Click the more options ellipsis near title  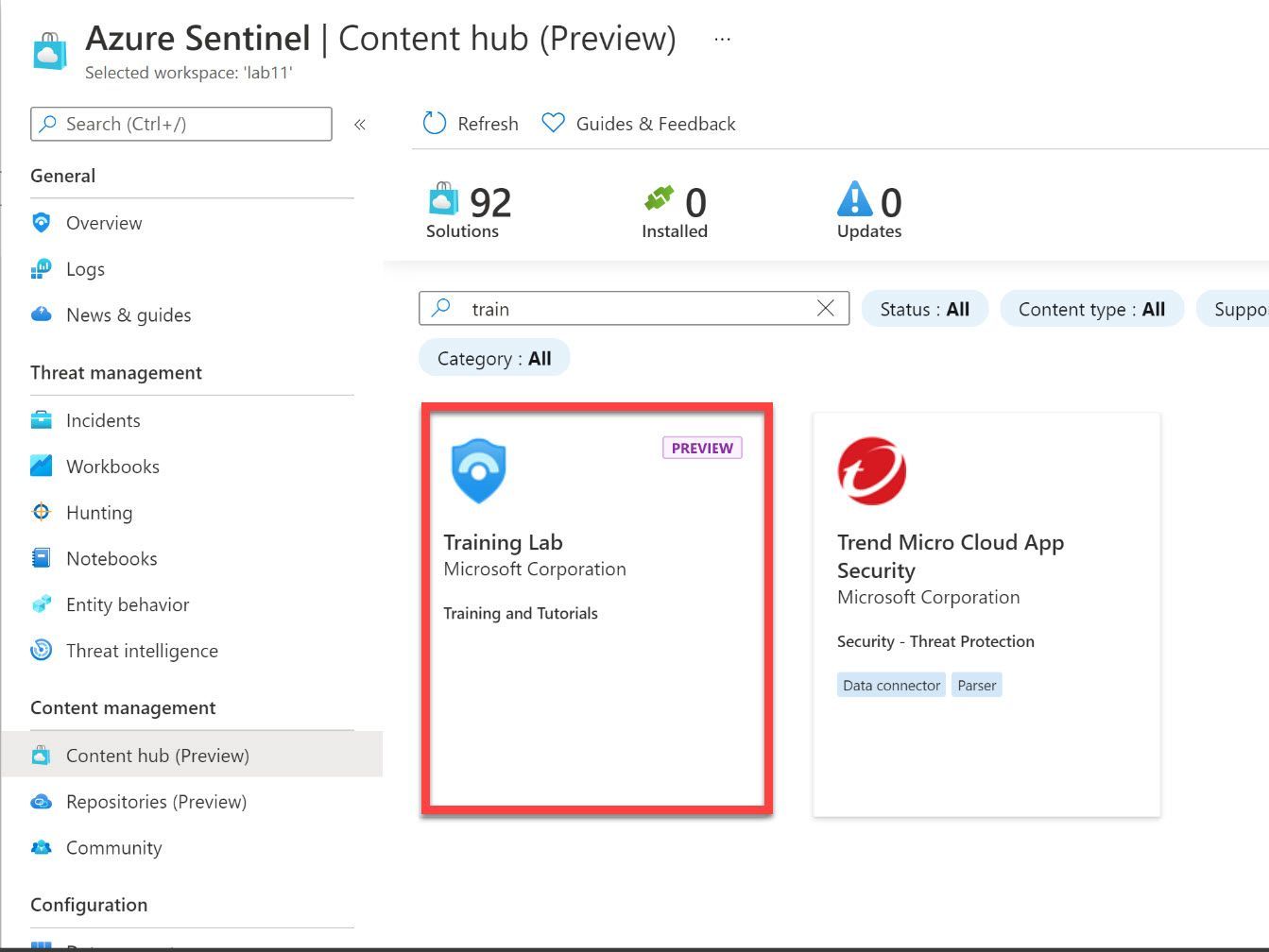coord(723,40)
